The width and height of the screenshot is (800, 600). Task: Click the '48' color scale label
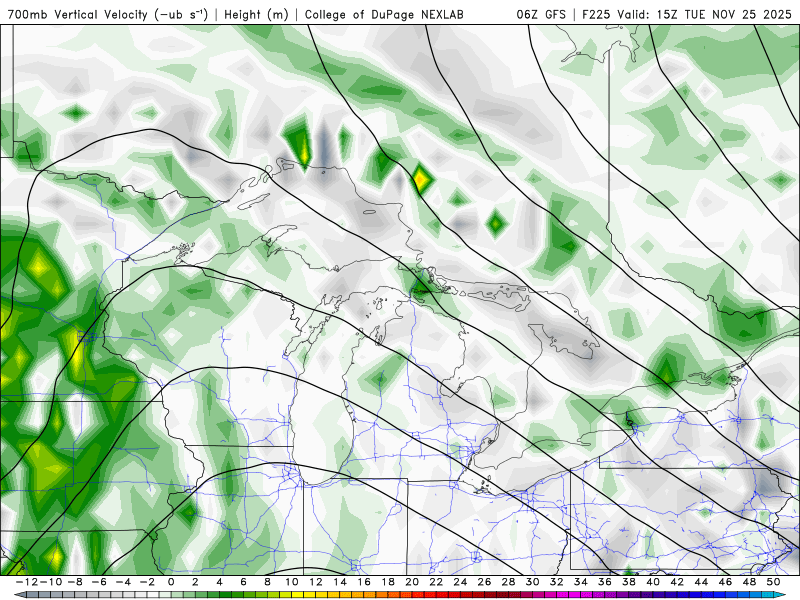pos(749,582)
